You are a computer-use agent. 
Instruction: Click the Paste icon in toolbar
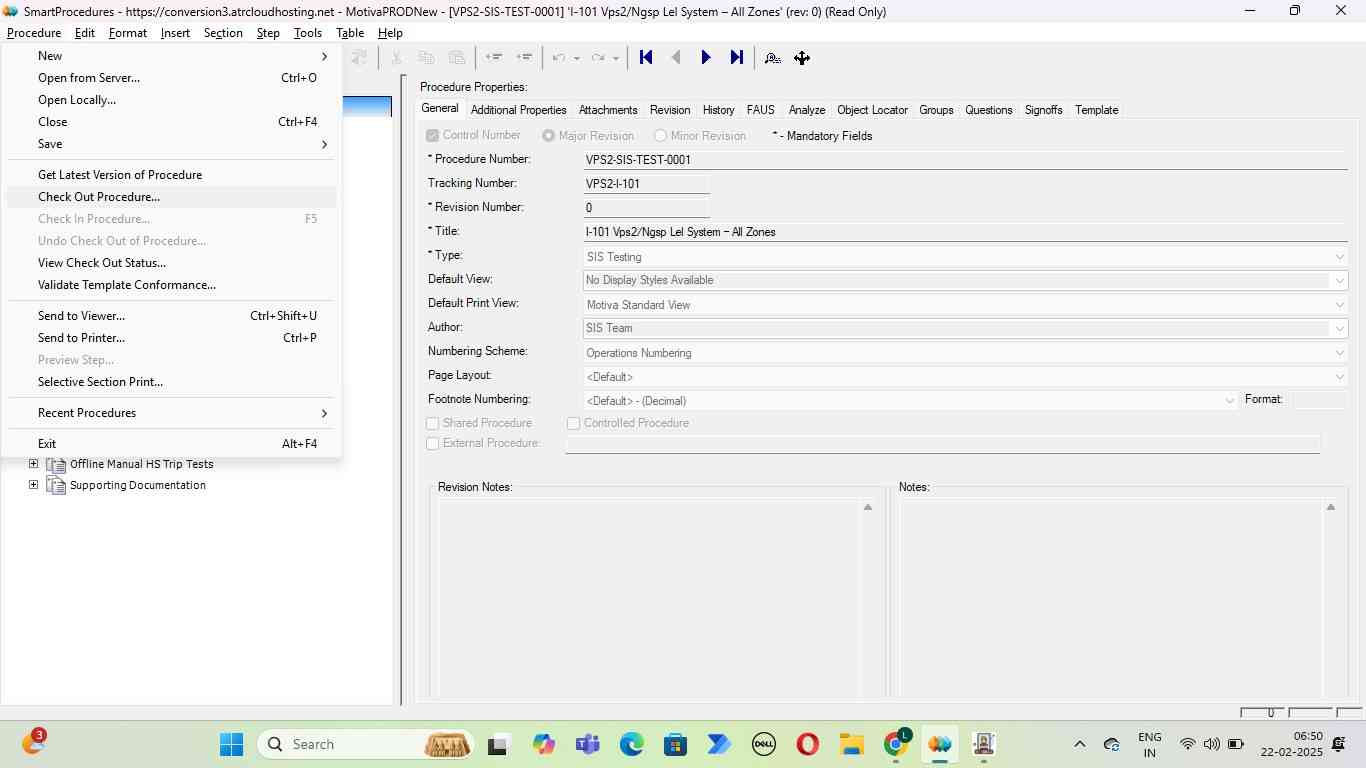click(x=457, y=58)
